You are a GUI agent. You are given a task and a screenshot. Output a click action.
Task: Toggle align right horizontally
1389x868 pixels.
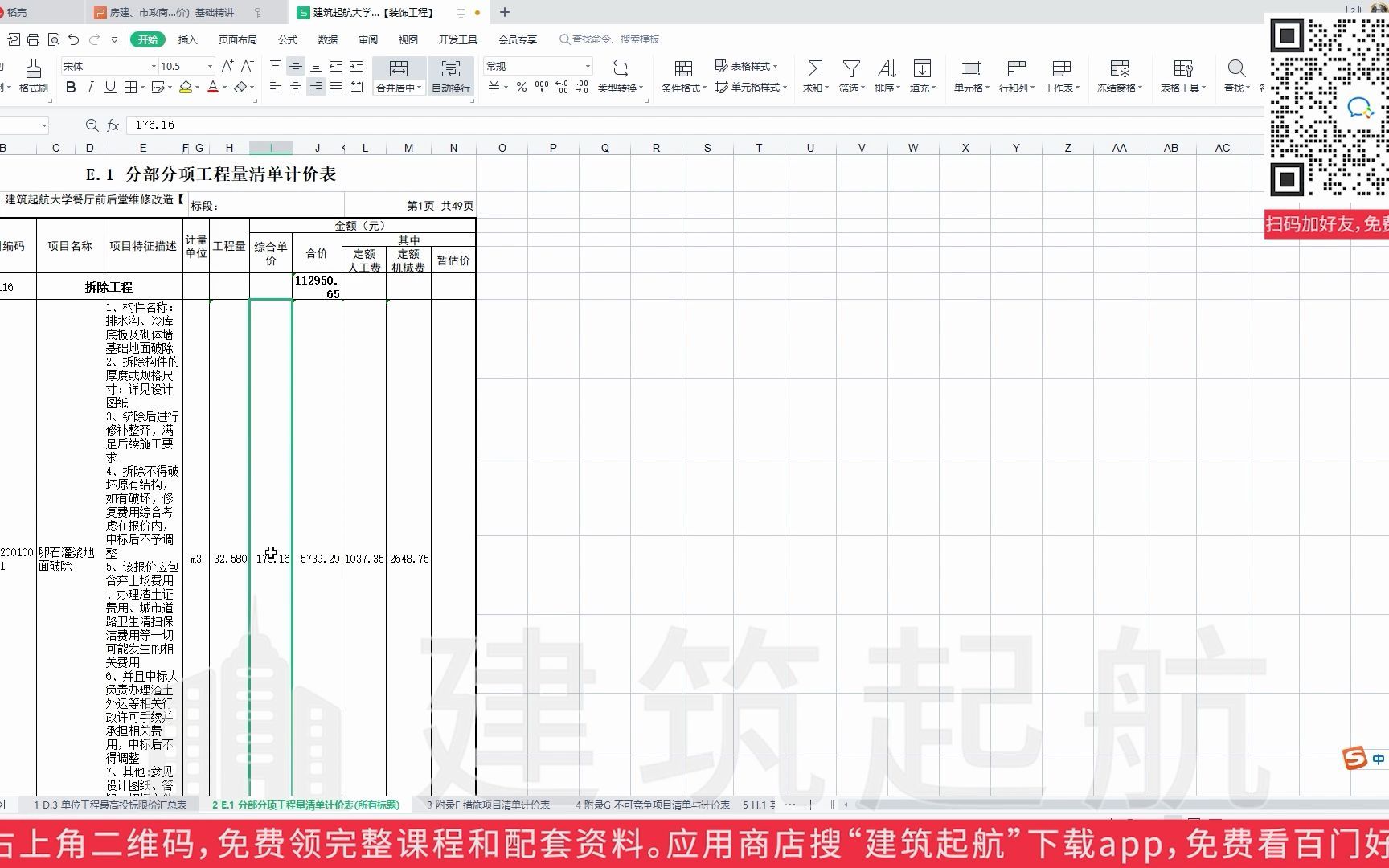point(316,88)
